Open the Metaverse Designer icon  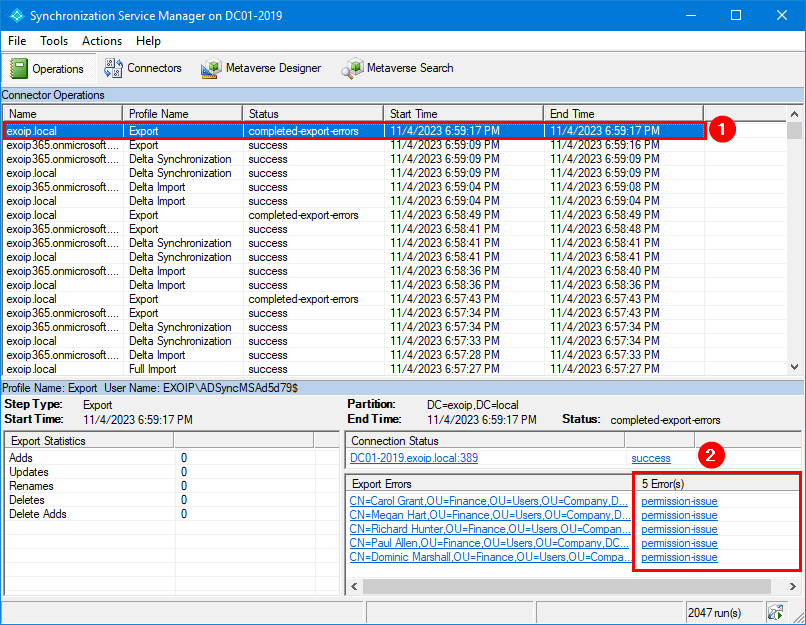tap(210, 68)
